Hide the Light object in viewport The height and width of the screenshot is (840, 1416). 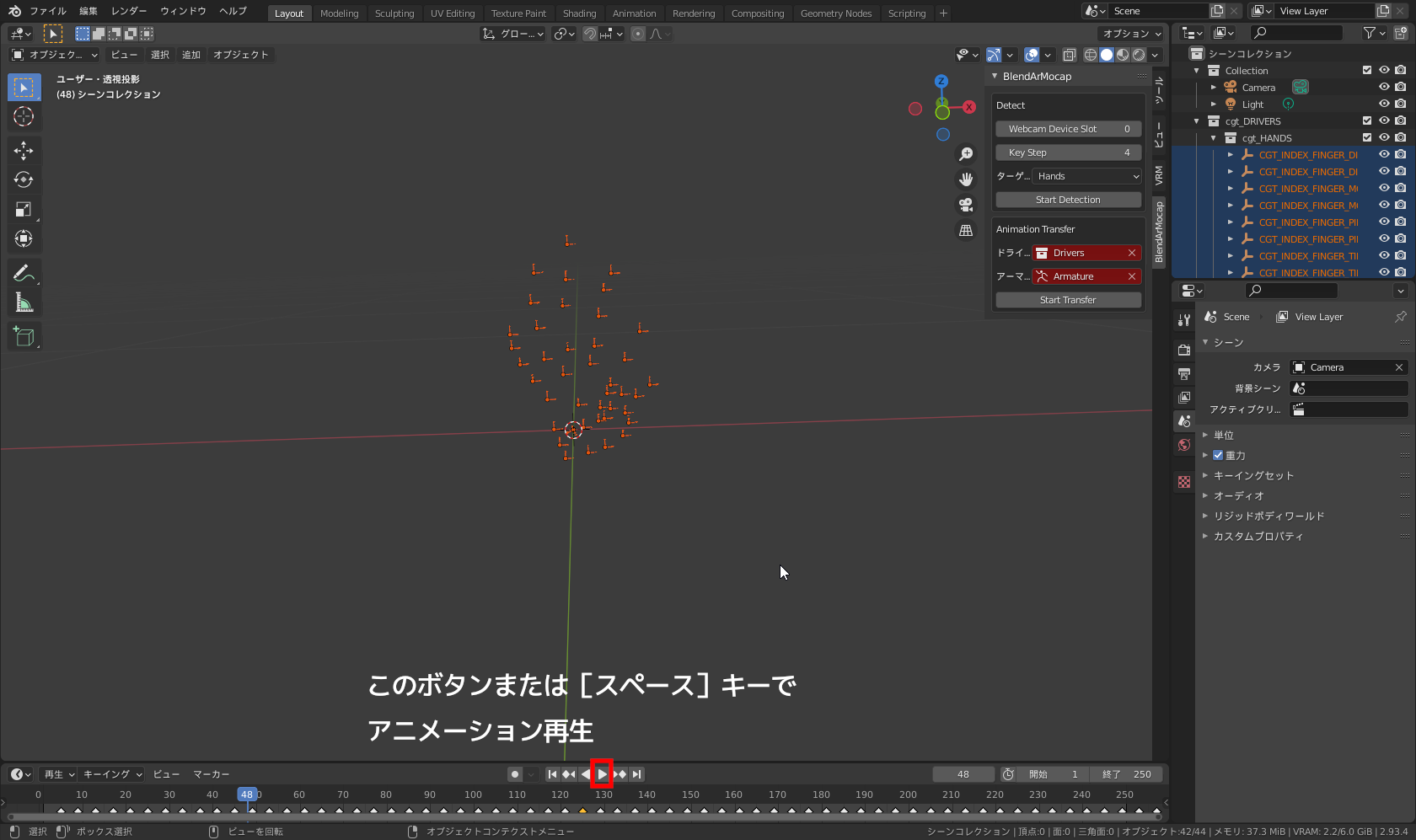pyautogui.click(x=1384, y=104)
